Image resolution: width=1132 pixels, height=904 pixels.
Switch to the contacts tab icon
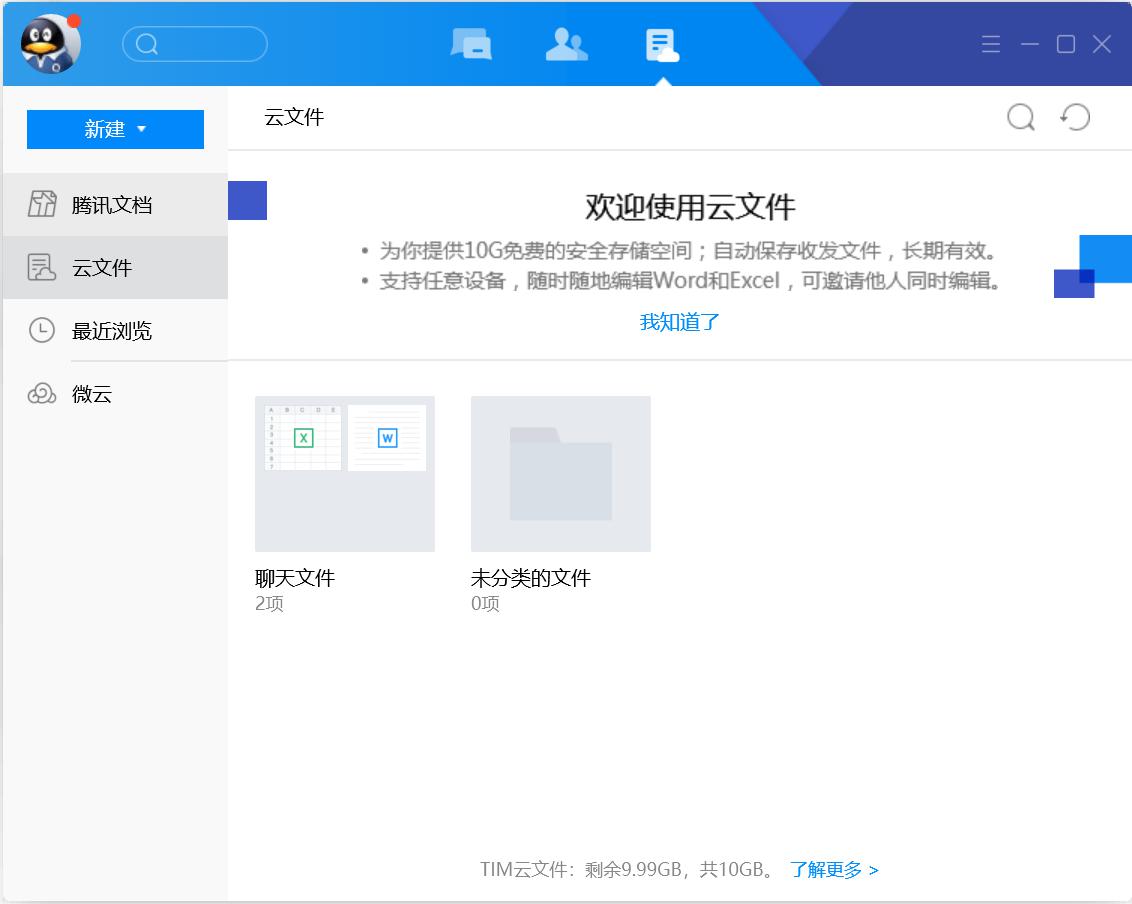pyautogui.click(x=566, y=44)
